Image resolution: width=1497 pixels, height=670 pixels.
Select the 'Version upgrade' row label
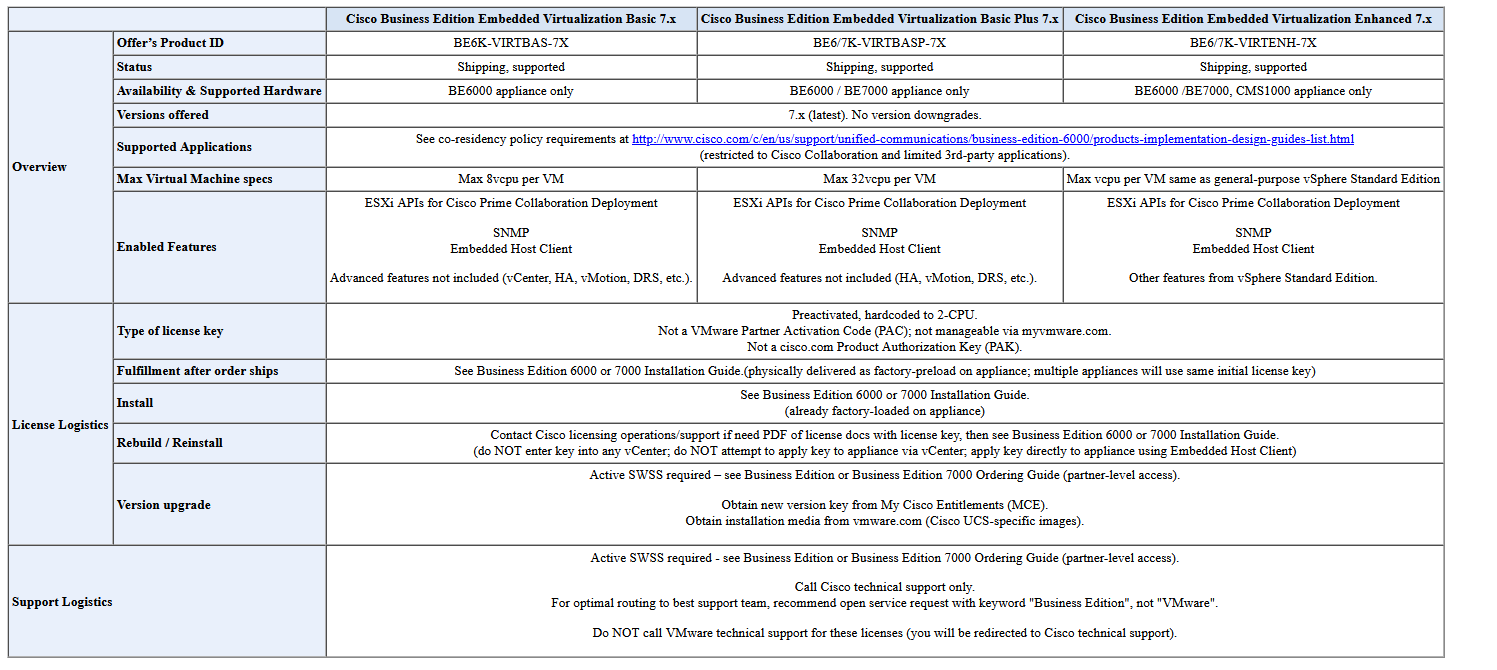click(164, 505)
